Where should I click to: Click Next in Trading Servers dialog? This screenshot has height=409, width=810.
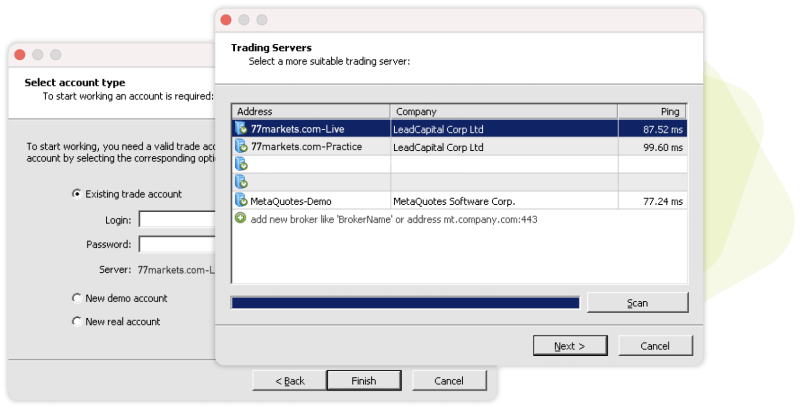click(x=570, y=346)
